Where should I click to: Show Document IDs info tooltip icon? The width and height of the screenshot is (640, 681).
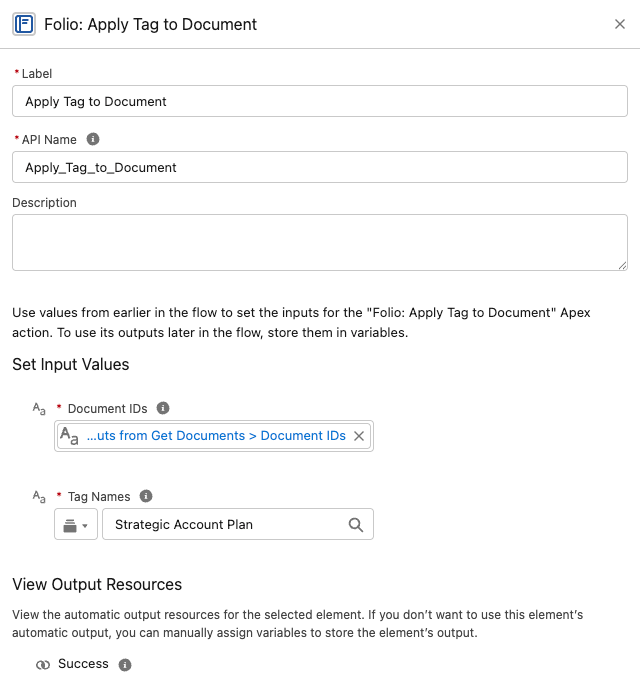163,408
